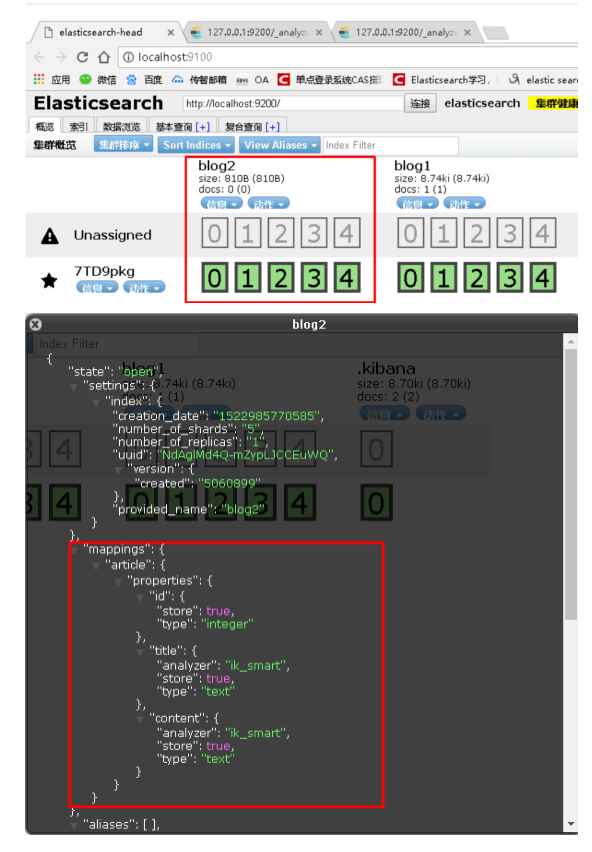Open the Elasticsearch学习 bookmark
Image resolution: width=592 pixels, height=852 pixels.
pos(442,80)
